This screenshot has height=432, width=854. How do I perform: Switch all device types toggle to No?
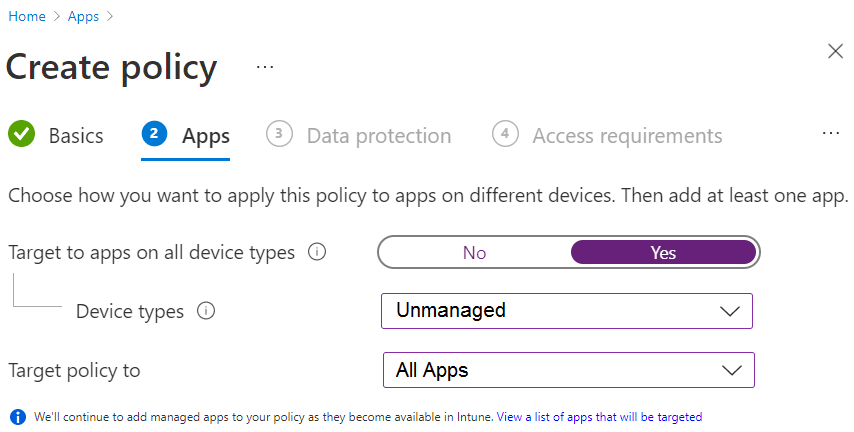474,253
